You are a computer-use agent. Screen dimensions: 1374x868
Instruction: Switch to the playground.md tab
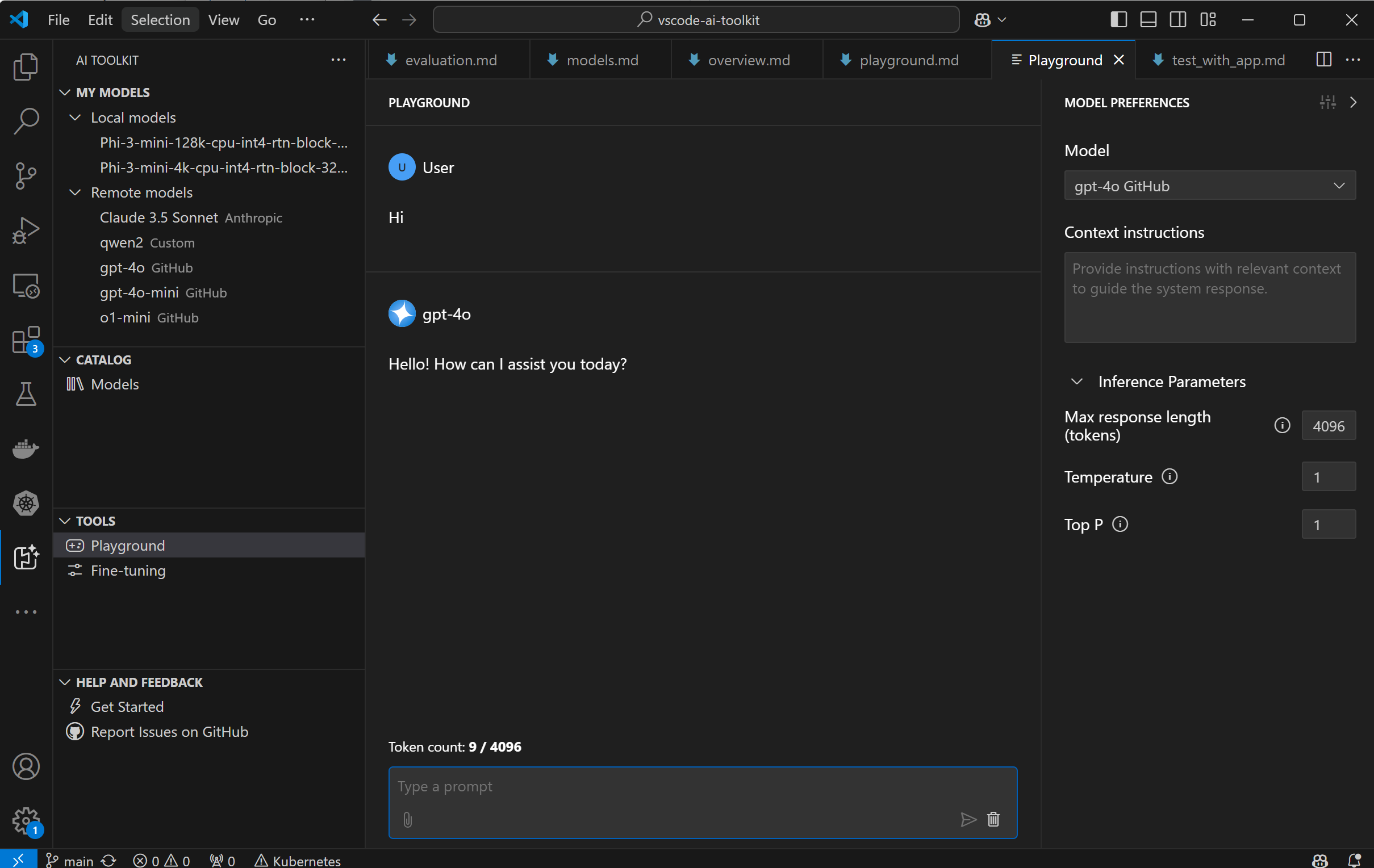coord(908,60)
